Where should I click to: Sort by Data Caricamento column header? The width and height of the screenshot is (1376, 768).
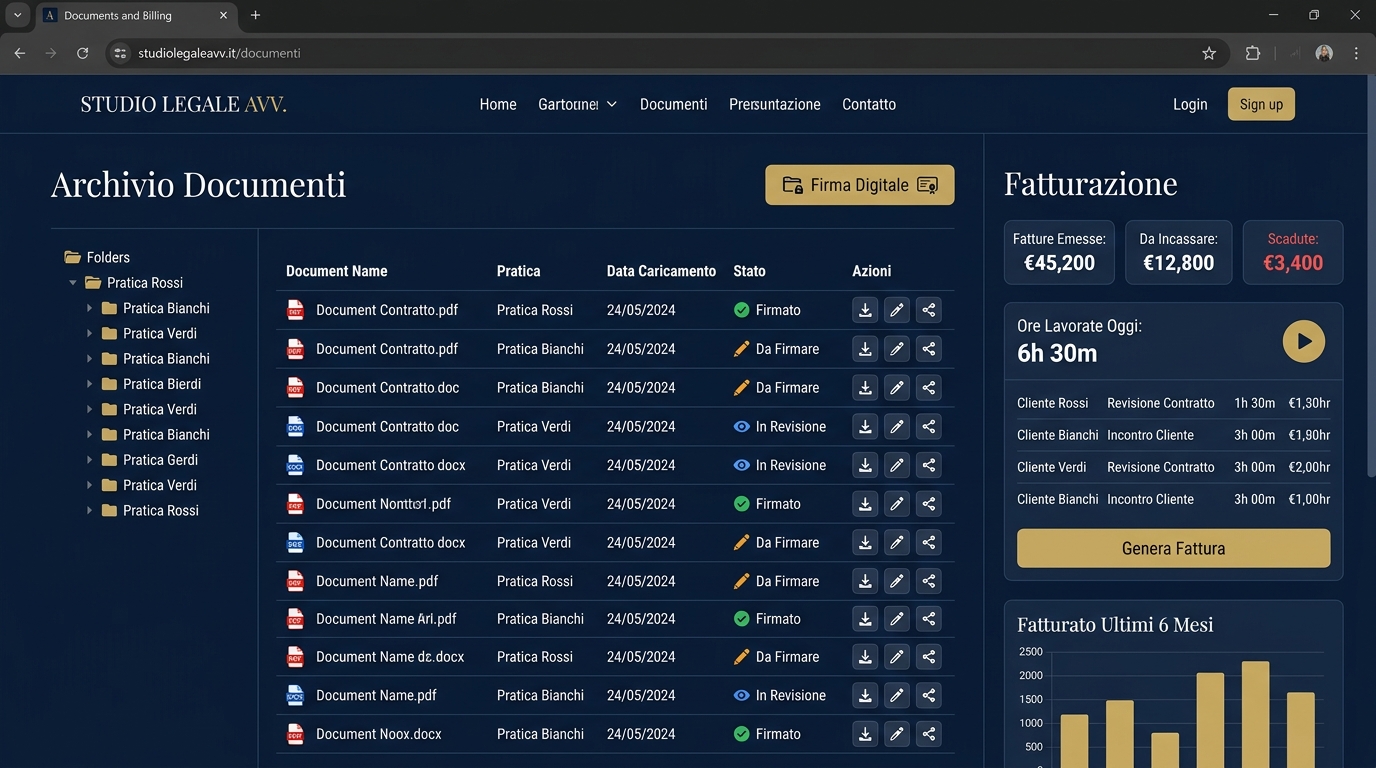pos(661,271)
